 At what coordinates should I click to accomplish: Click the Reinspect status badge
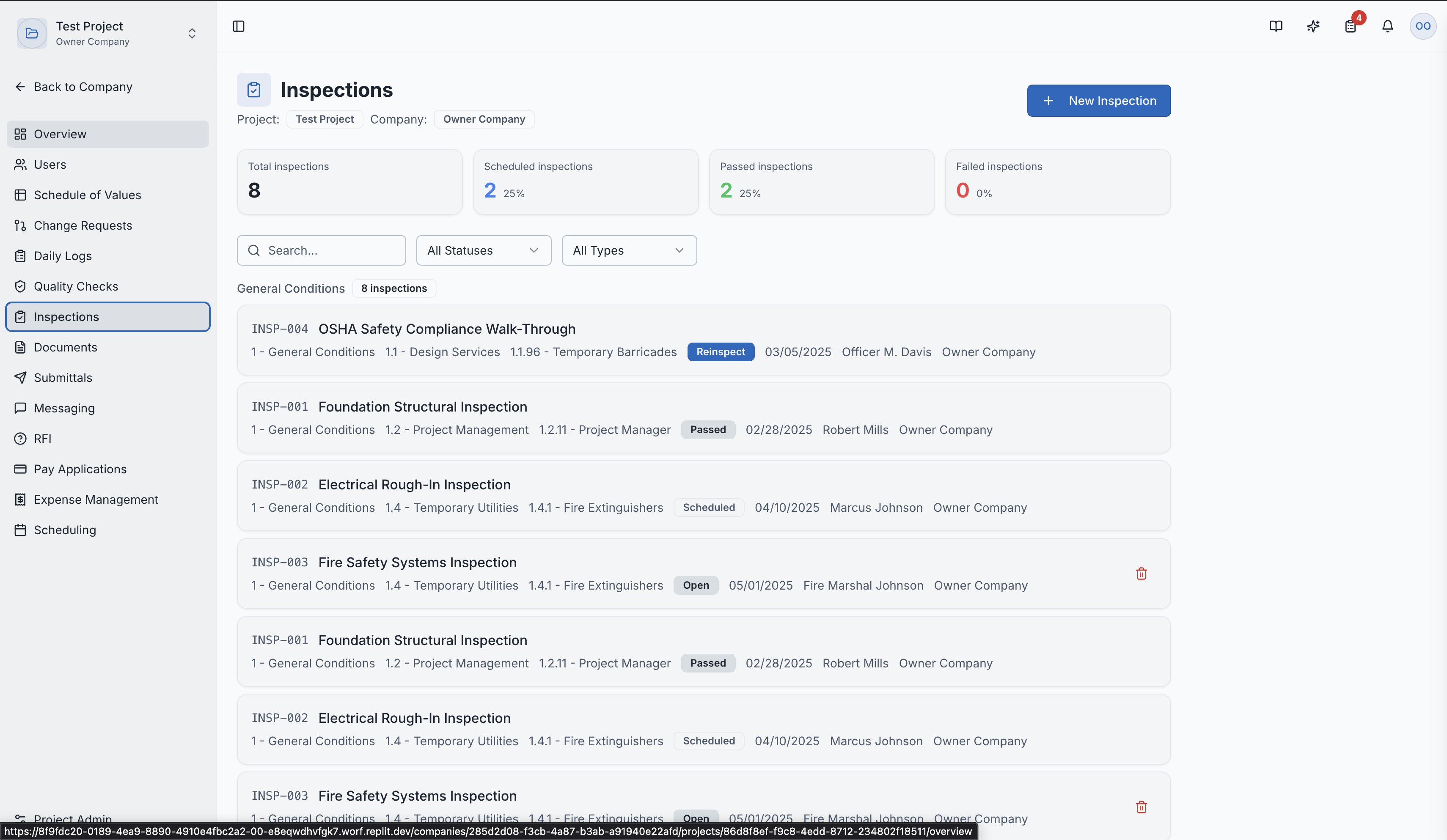coord(721,352)
